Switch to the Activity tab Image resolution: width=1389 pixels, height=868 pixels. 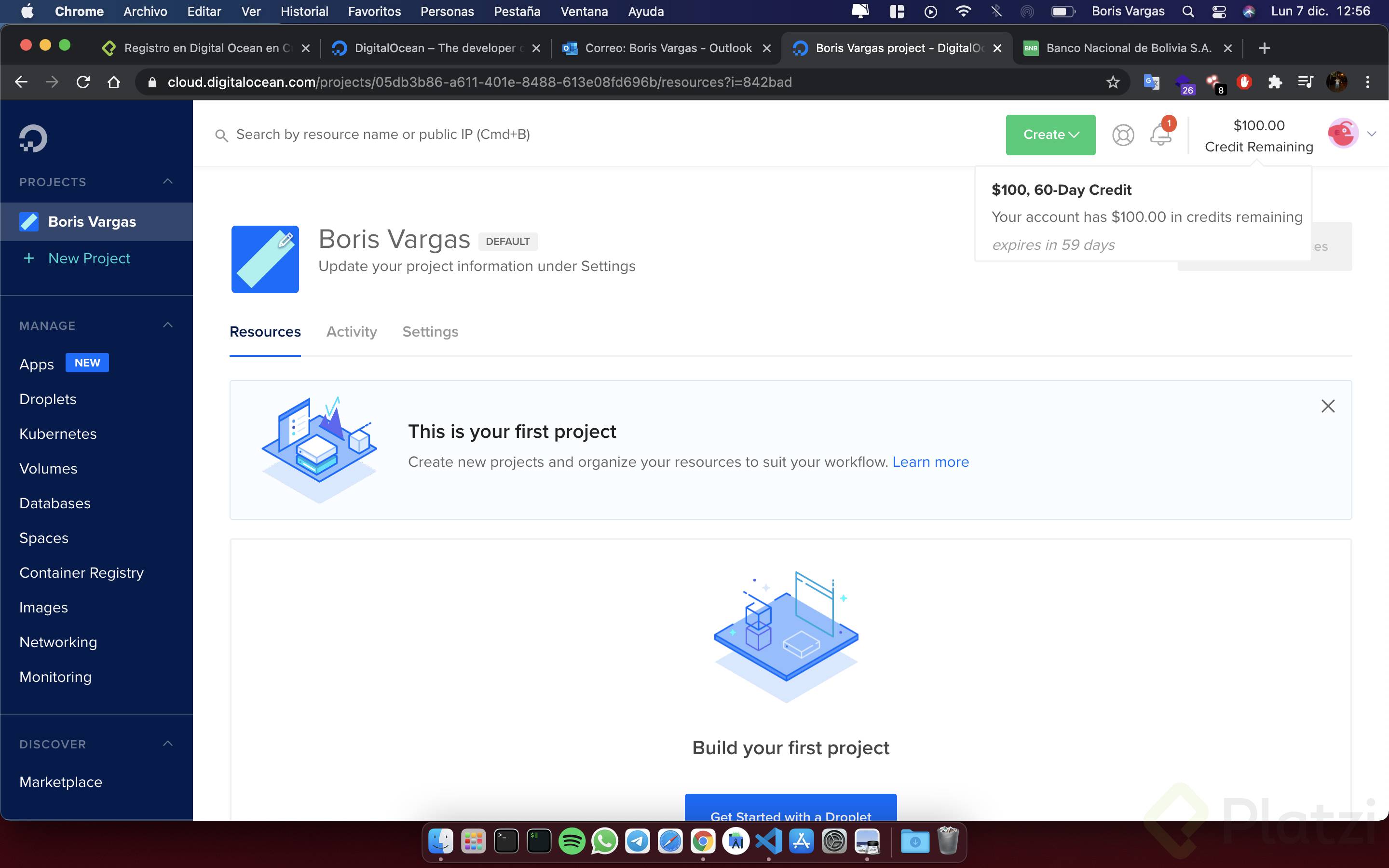[x=351, y=332]
